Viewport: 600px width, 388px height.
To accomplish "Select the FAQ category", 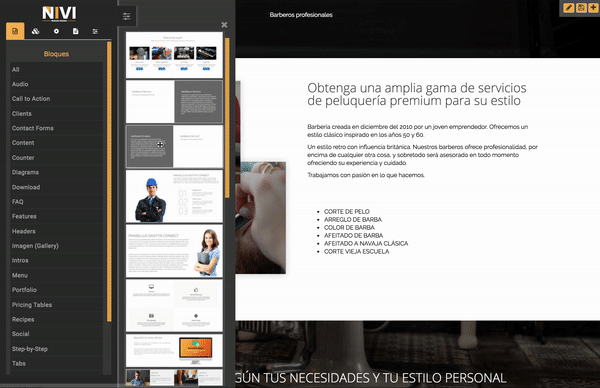I will pyautogui.click(x=56, y=202).
